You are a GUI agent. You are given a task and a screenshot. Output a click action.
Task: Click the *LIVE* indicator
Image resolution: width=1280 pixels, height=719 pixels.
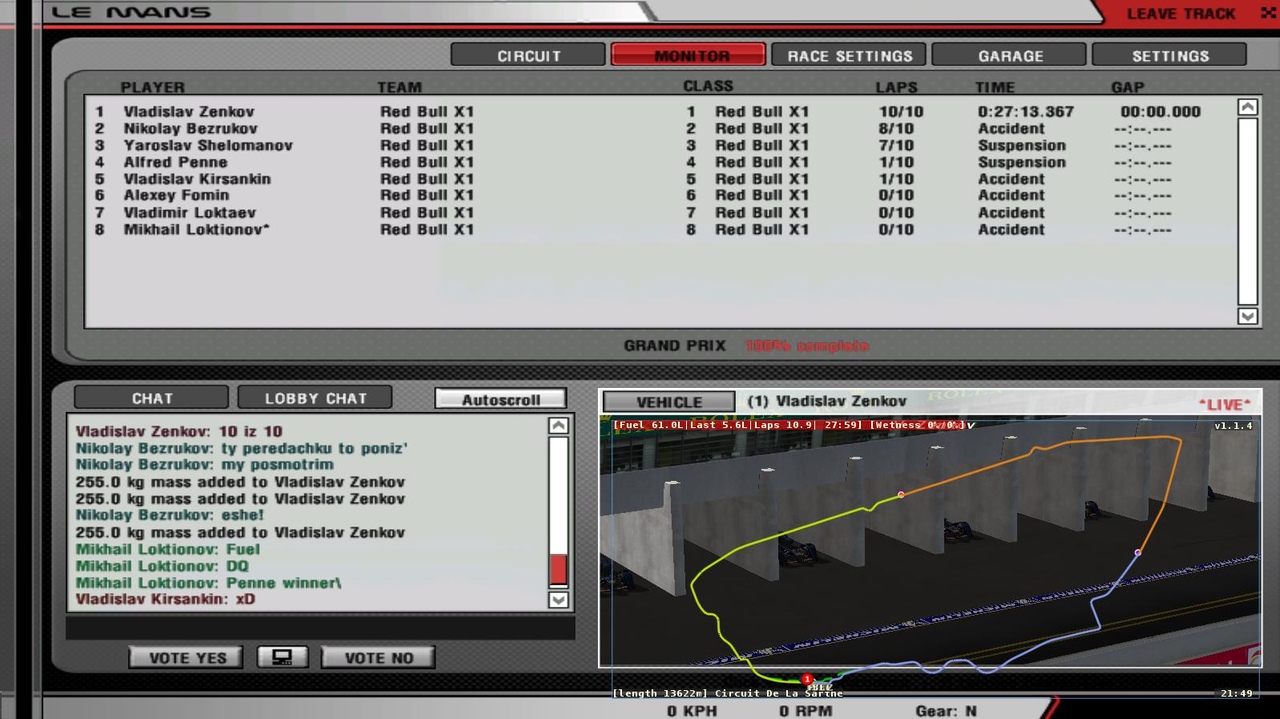1224,404
